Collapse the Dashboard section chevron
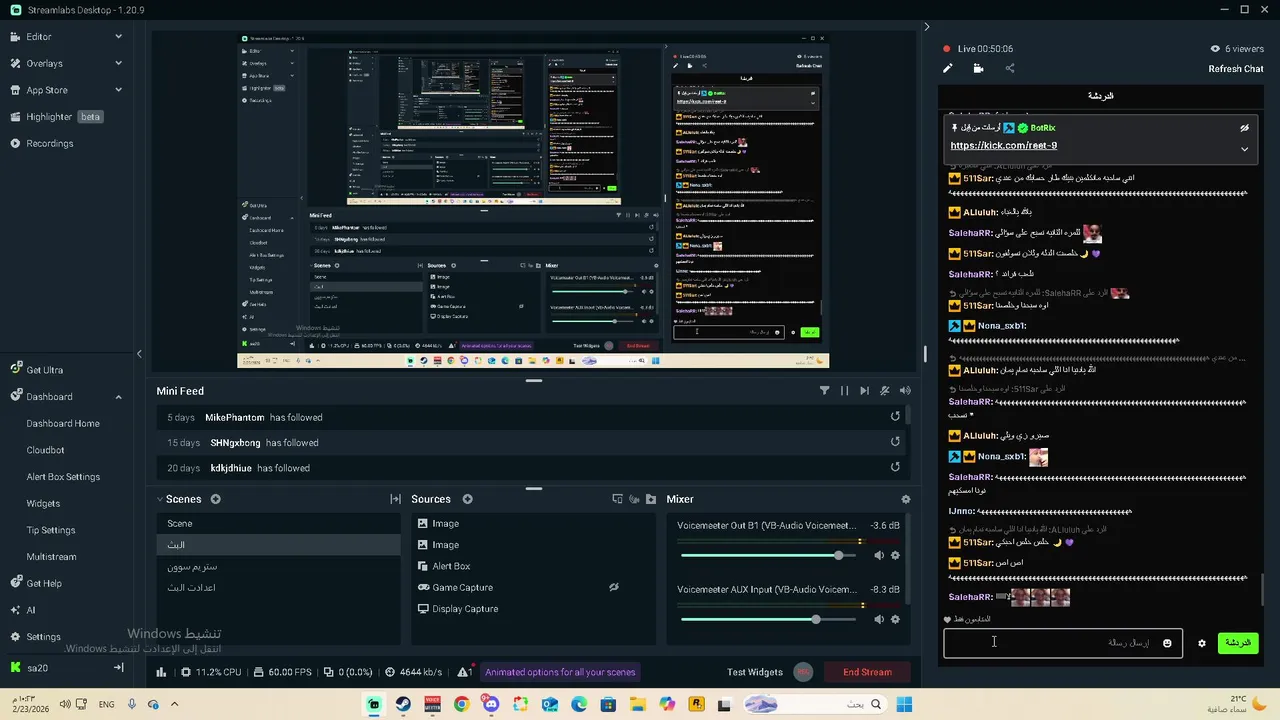Viewport: 1280px width, 720px height. tap(118, 397)
